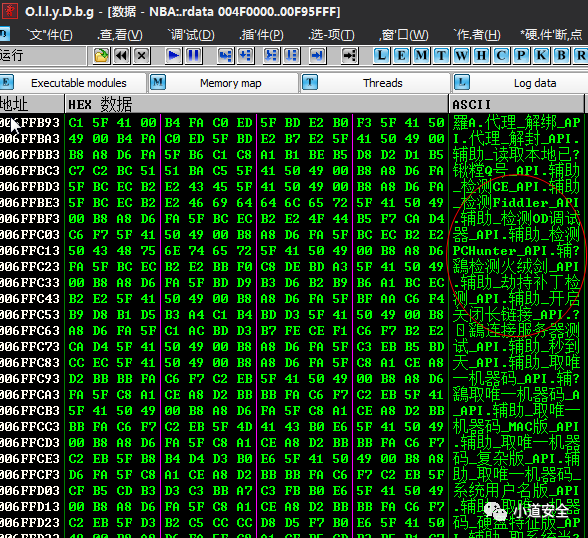Click the Execute till return icon
This screenshot has height=538, width=588.
pyautogui.click(x=317, y=56)
